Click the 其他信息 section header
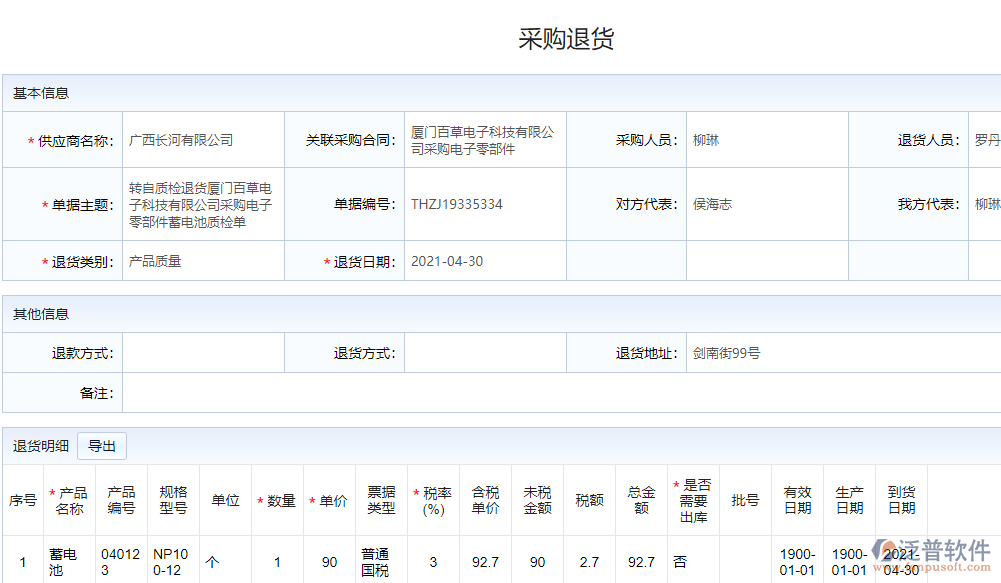Screen dimensions: 1001x583 click(x=41, y=314)
